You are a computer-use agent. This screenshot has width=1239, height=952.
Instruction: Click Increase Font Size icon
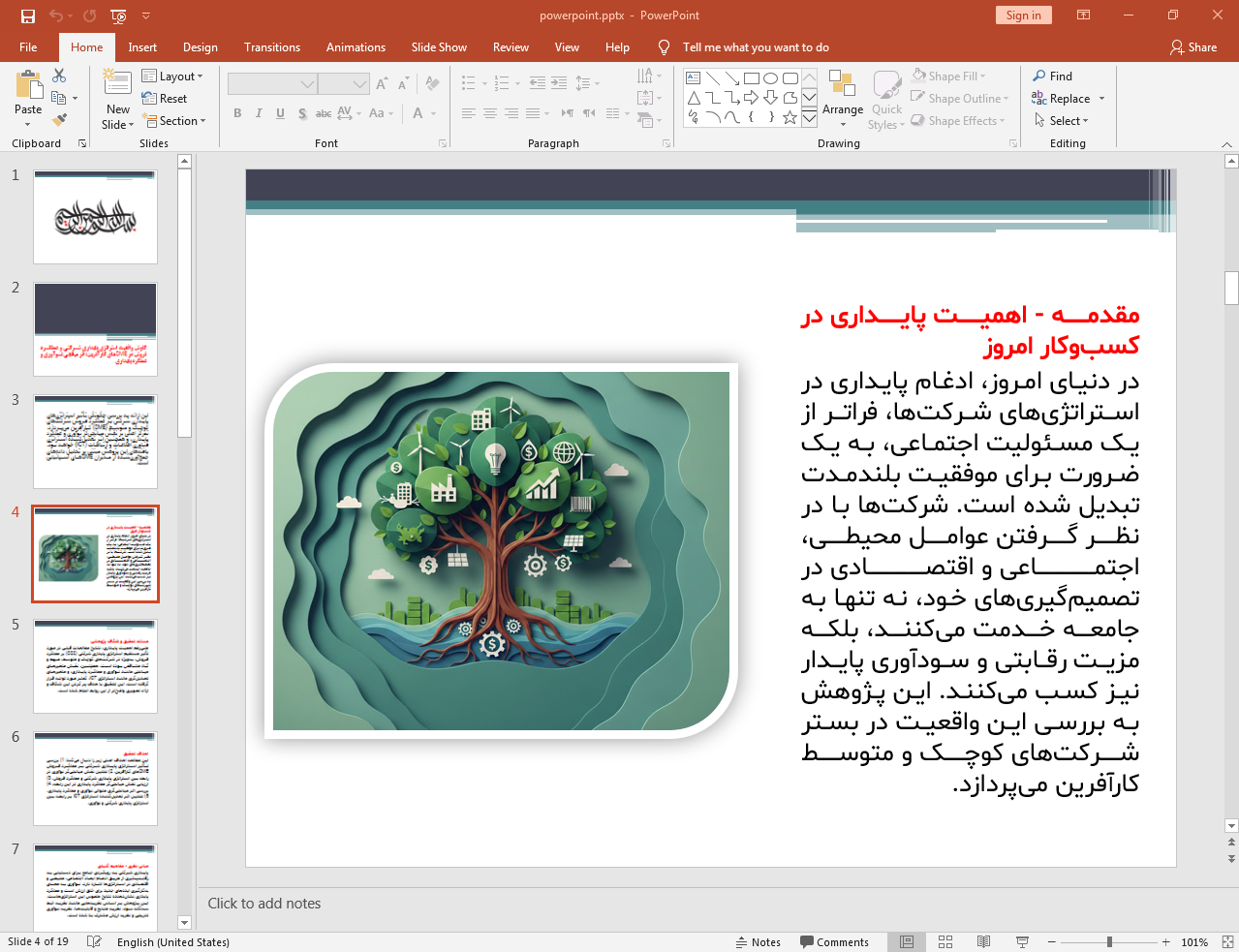[x=382, y=84]
